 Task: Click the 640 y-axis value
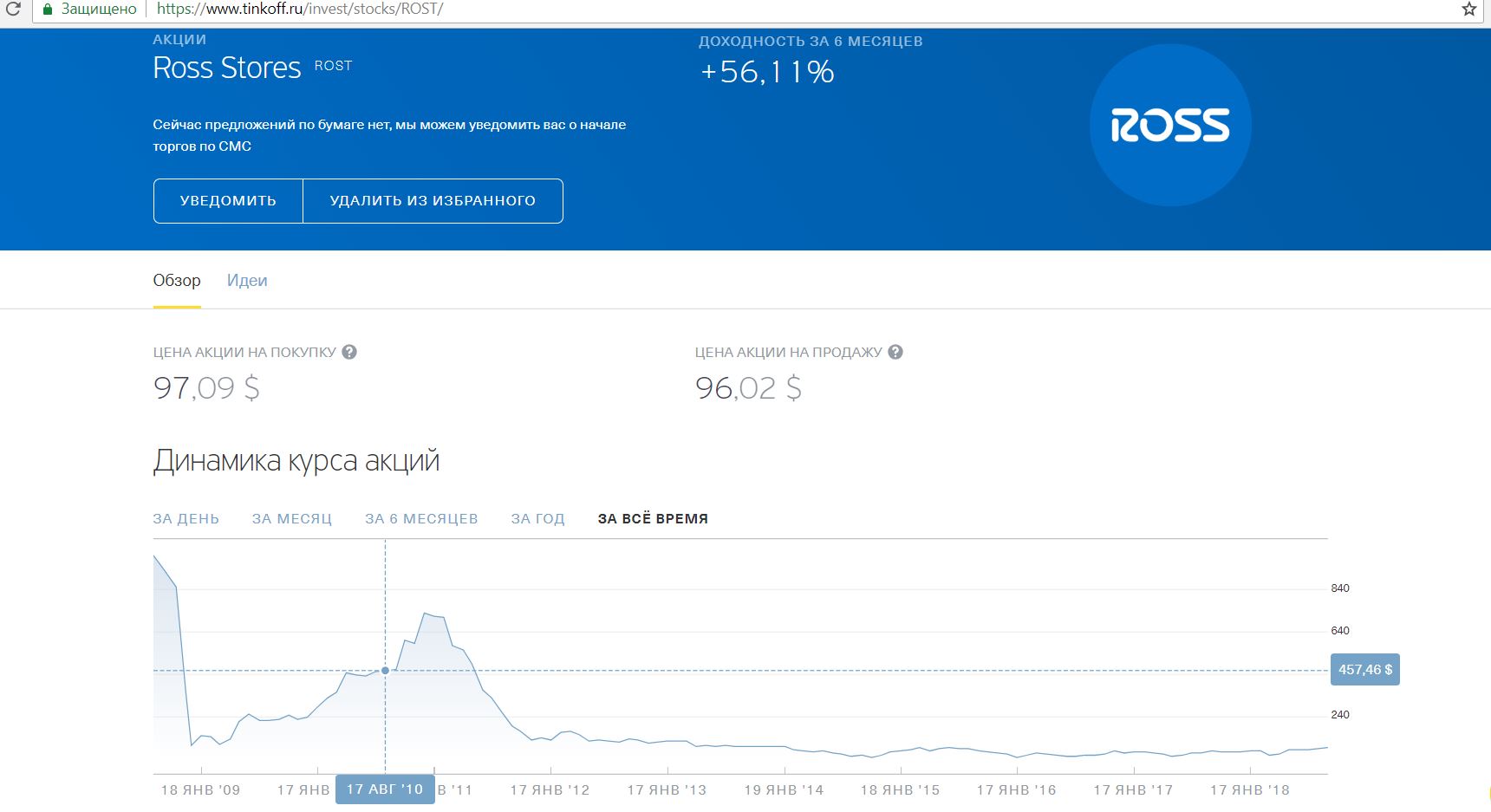click(x=1340, y=631)
